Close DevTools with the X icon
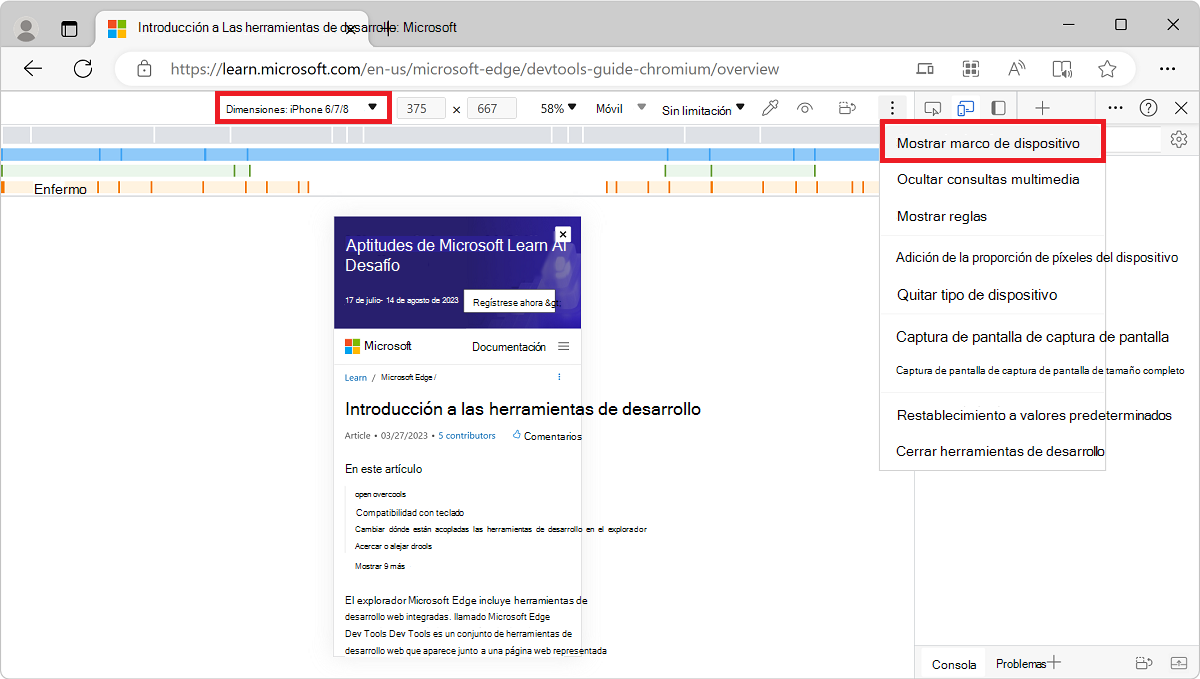Viewport: 1200px width, 679px height. click(1181, 108)
